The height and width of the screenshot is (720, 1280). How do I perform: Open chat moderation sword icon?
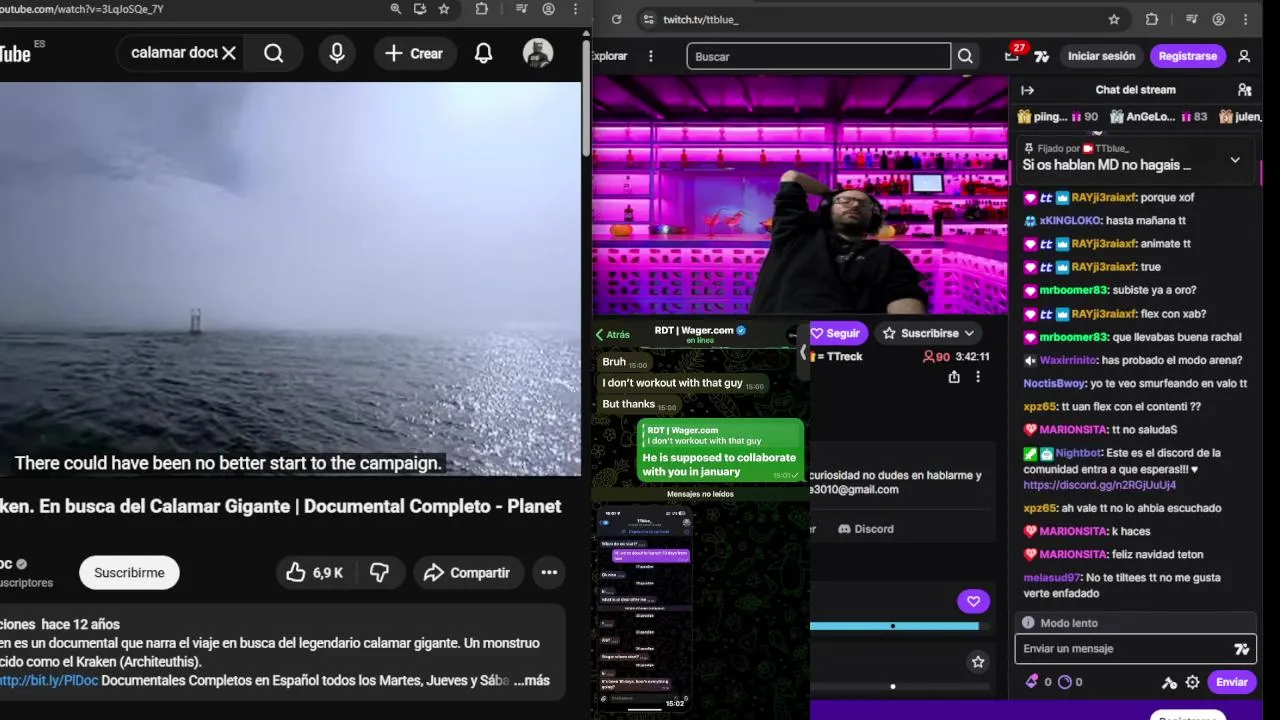coord(1169,683)
